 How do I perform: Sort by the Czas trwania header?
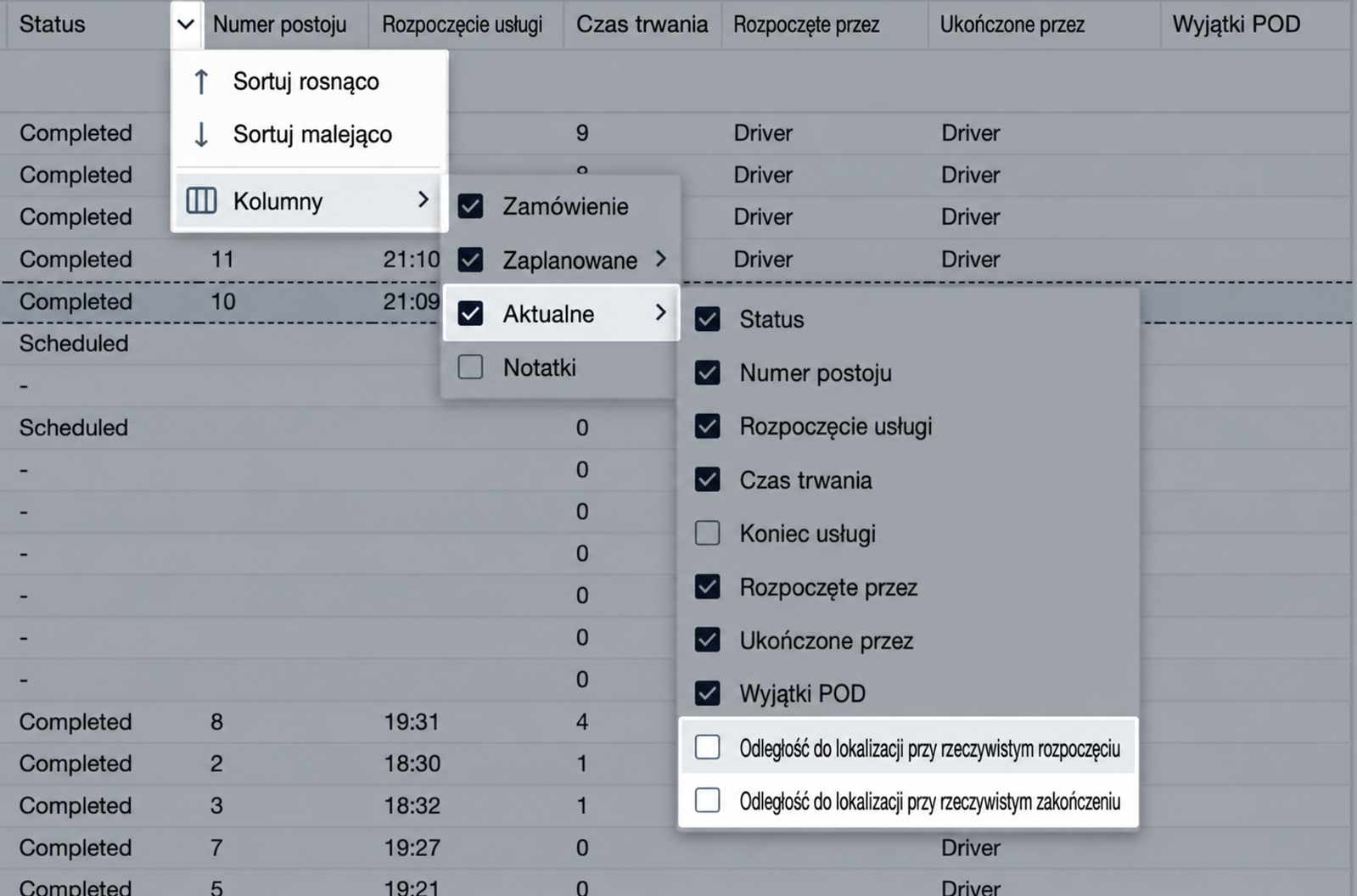[x=642, y=25]
